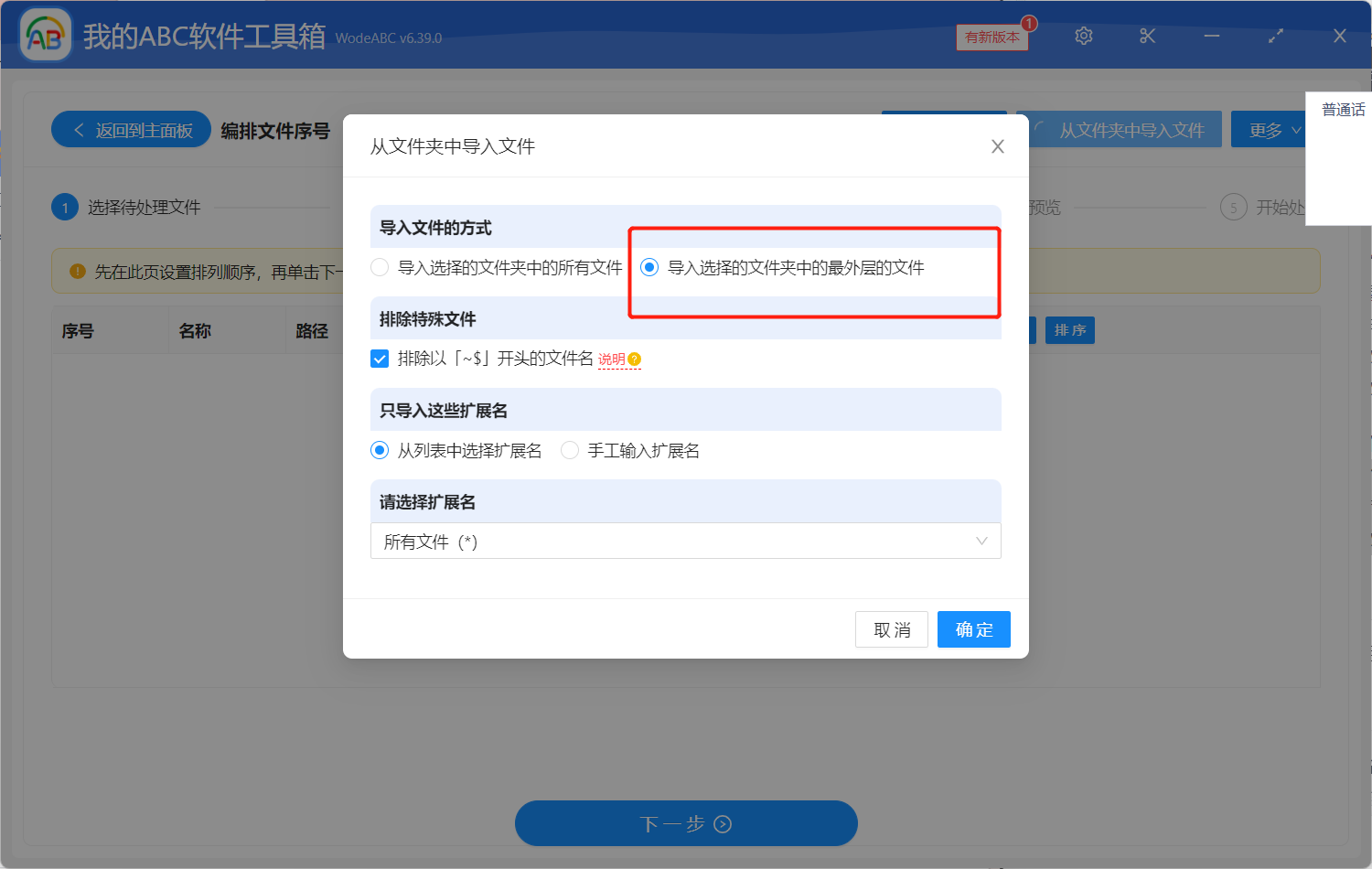This screenshot has height=869, width=1372.
Task: Click the 排除特殊文件 section heading
Action: click(x=428, y=319)
